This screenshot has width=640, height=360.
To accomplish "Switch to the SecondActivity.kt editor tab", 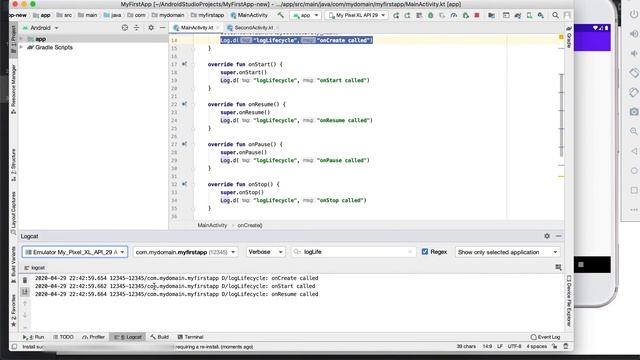I will [252, 27].
